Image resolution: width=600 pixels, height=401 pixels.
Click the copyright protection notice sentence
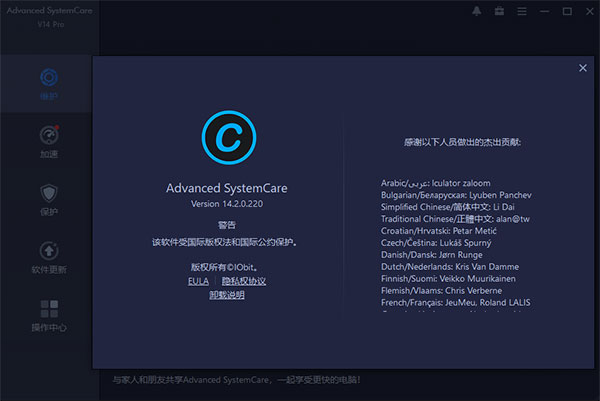coord(225,242)
